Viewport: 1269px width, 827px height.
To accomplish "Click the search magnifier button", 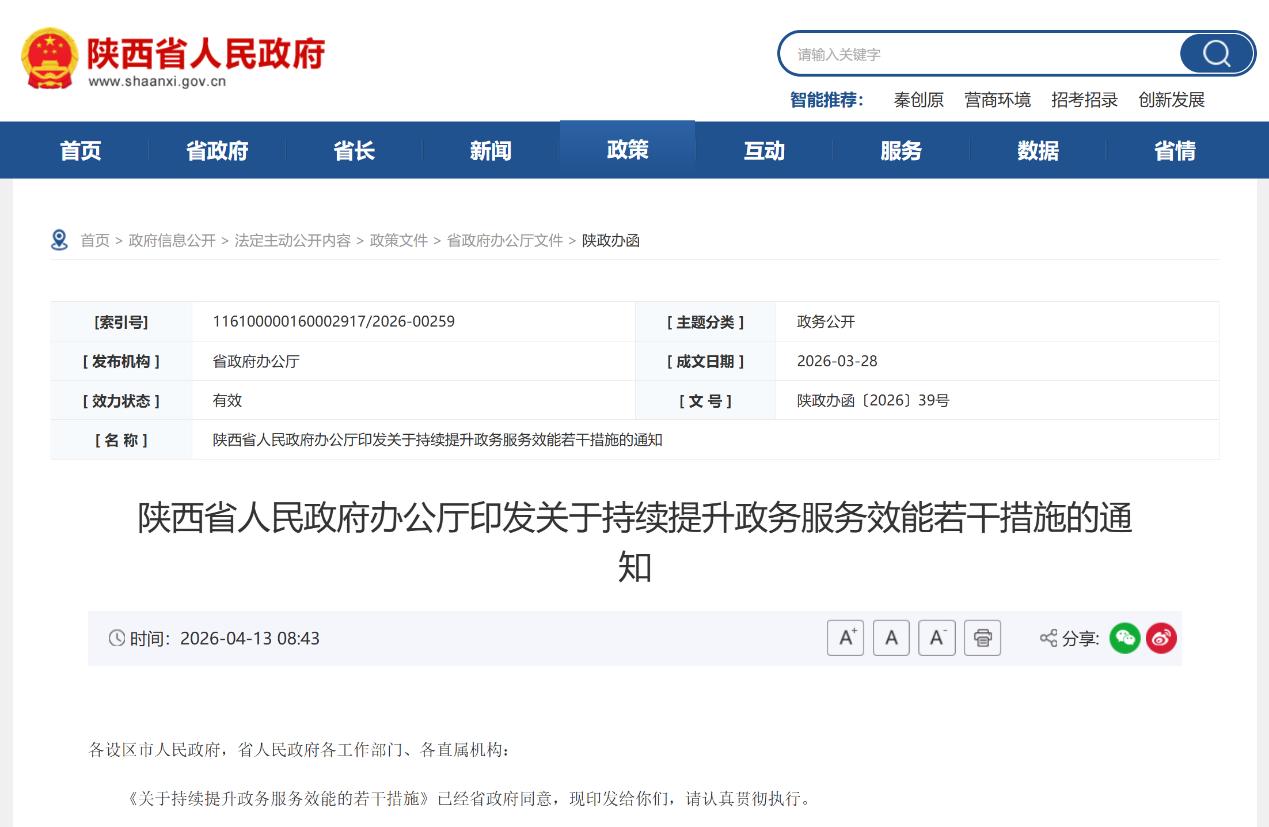I will pos(1216,54).
